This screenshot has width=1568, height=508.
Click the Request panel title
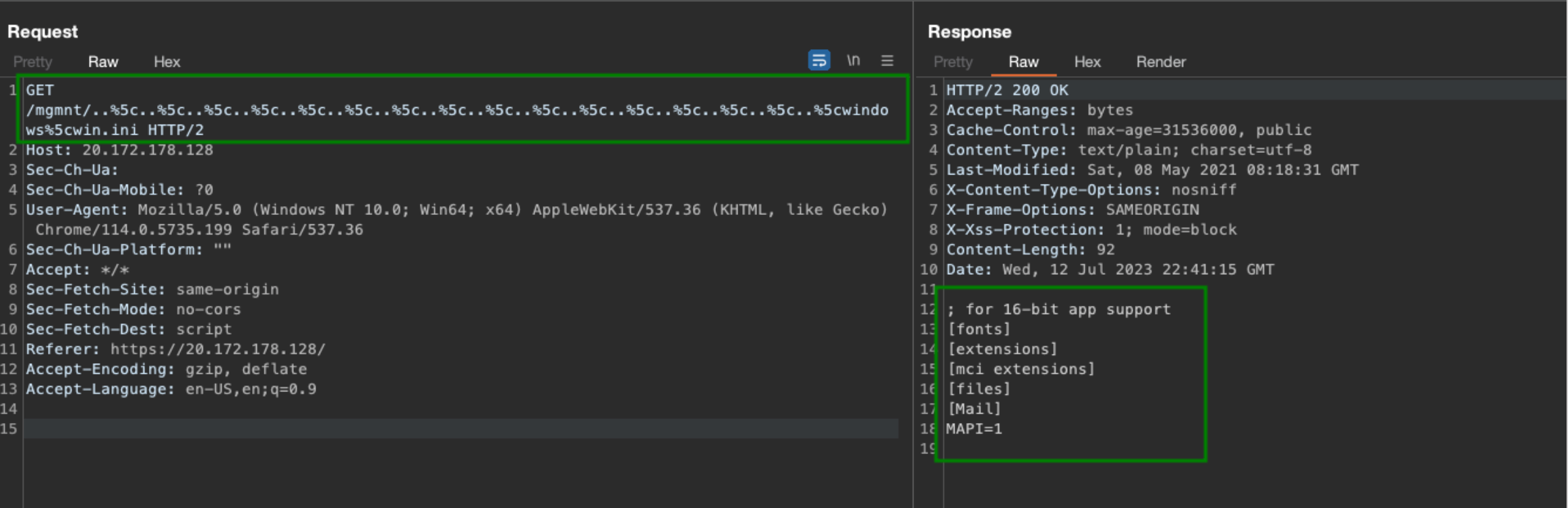(42, 32)
